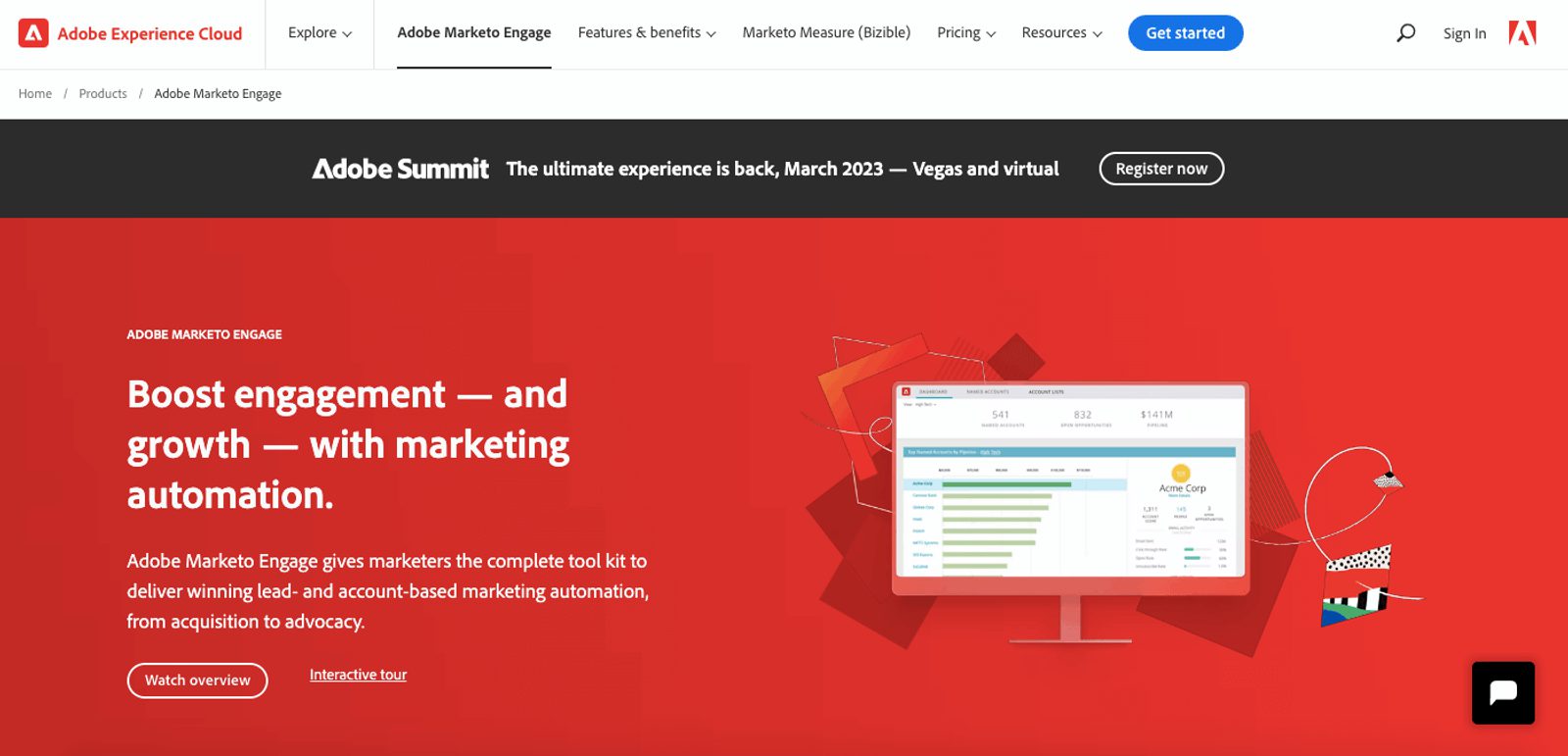This screenshot has height=756, width=1568.
Task: Click the 'Boost engagement' headline
Action: (348, 444)
